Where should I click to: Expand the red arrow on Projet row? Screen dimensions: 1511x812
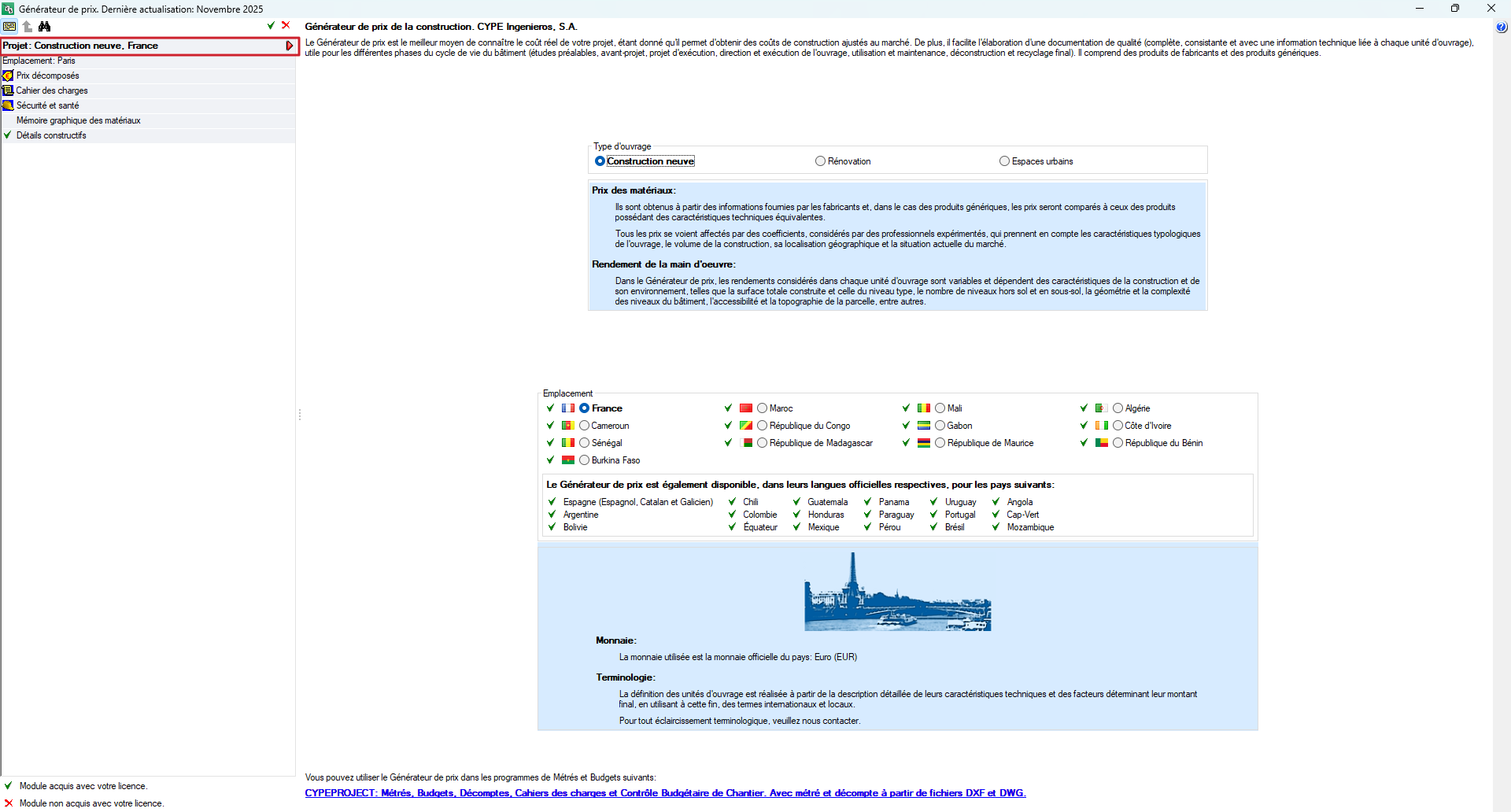coord(290,46)
